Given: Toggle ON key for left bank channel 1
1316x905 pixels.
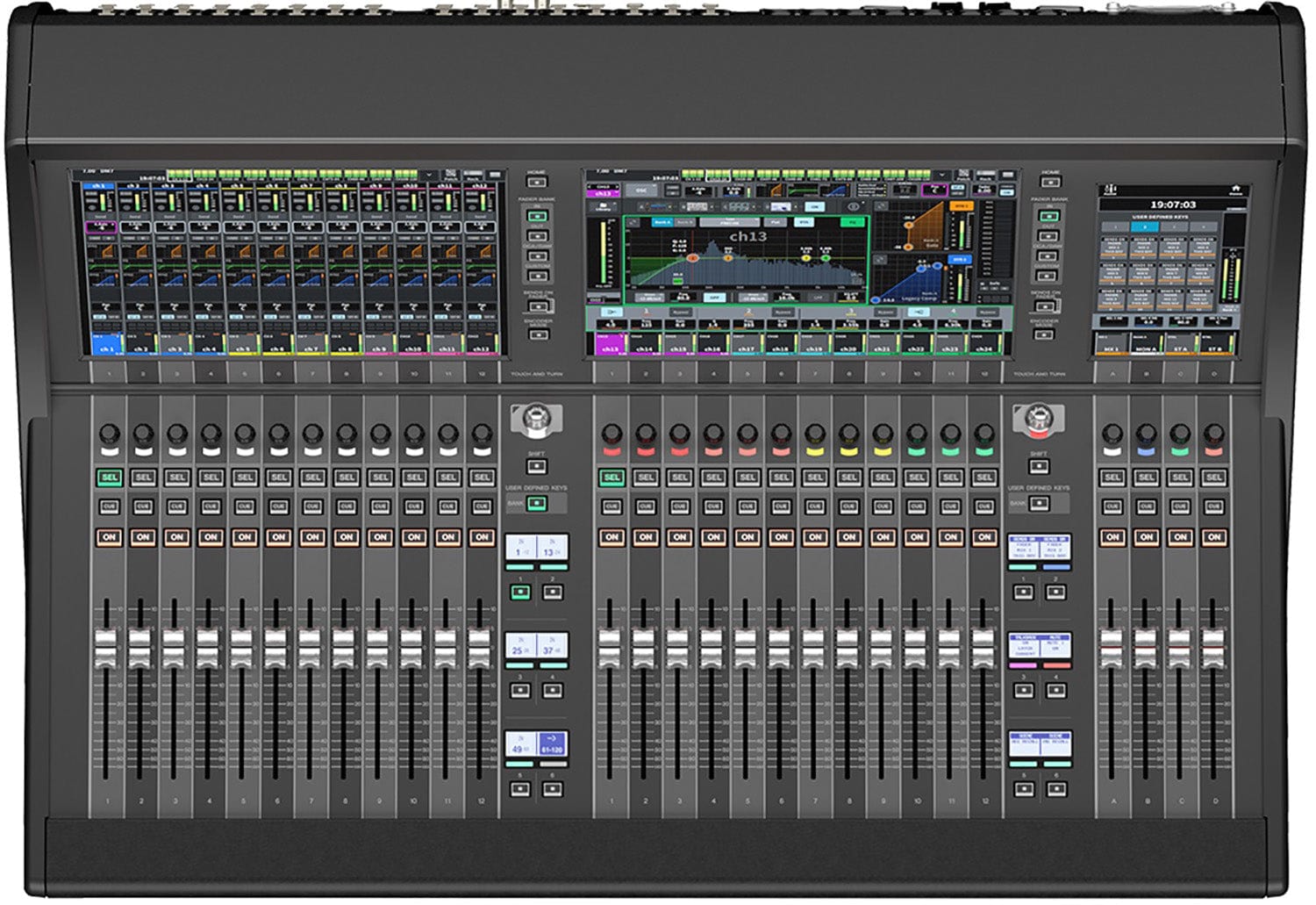Looking at the screenshot, I should point(109,536).
